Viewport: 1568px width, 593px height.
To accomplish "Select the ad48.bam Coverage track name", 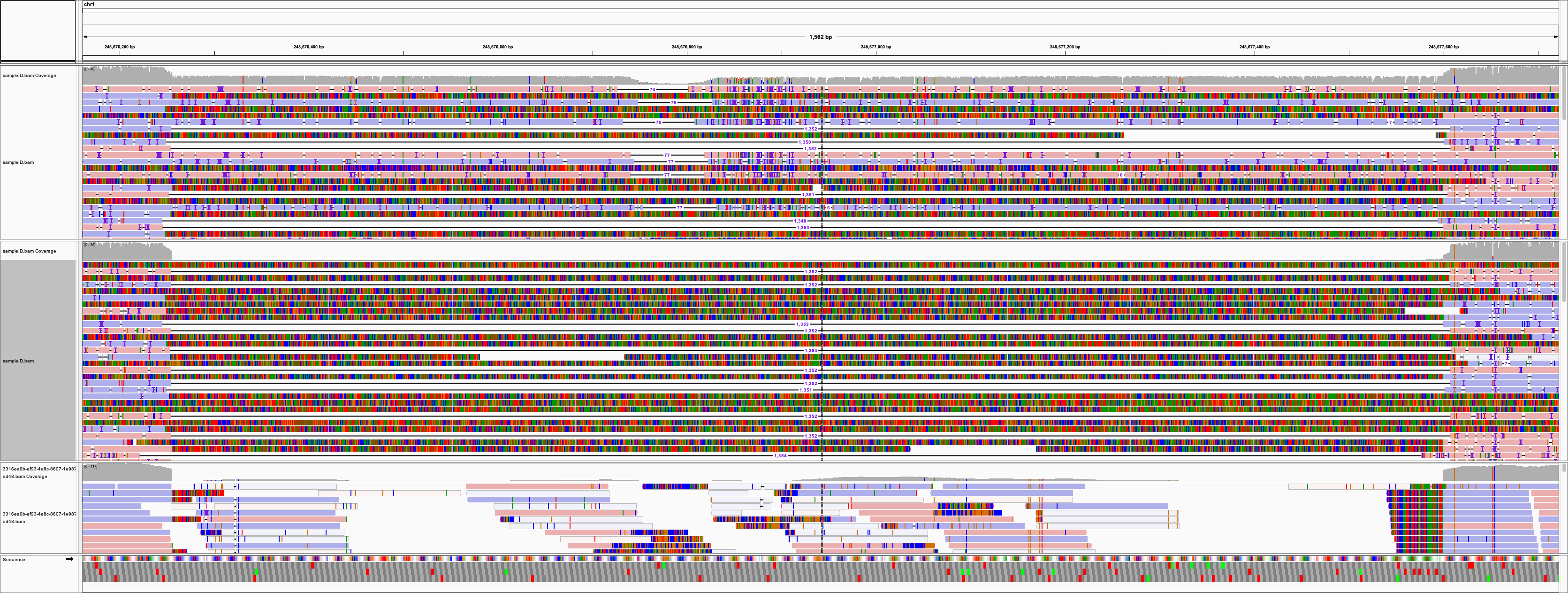I will (24, 476).
